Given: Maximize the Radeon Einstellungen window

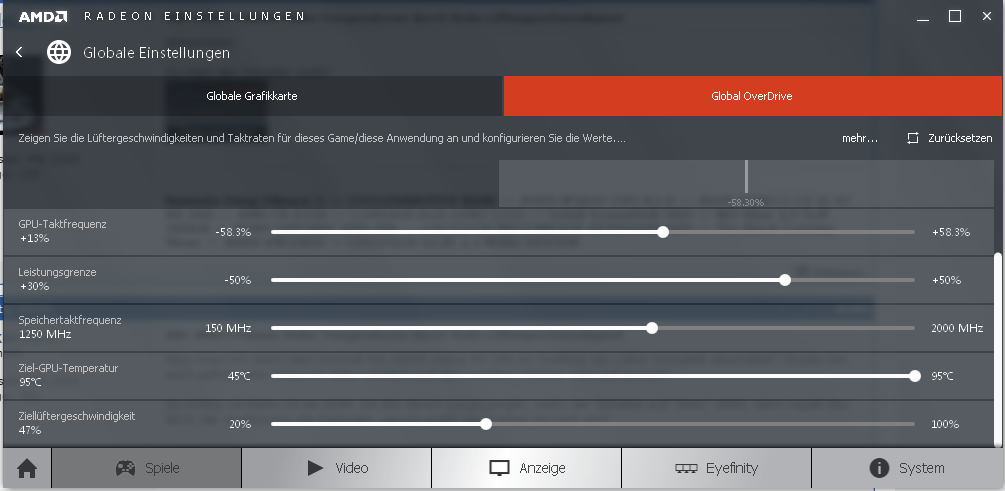Looking at the screenshot, I should coord(955,17).
